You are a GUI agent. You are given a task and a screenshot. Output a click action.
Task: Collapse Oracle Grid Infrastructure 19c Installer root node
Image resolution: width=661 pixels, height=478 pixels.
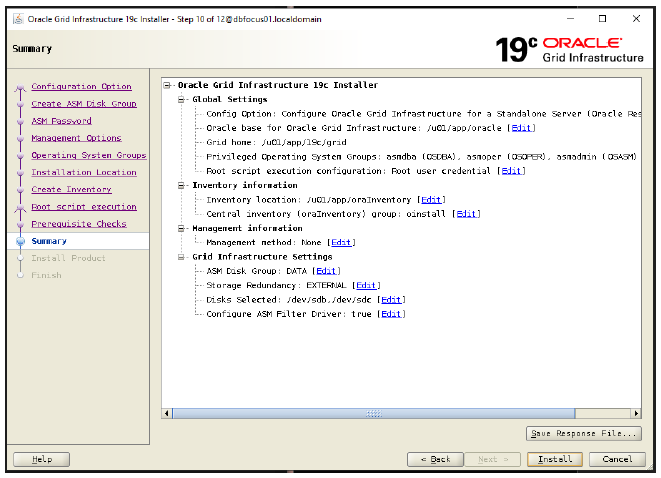tap(167, 85)
